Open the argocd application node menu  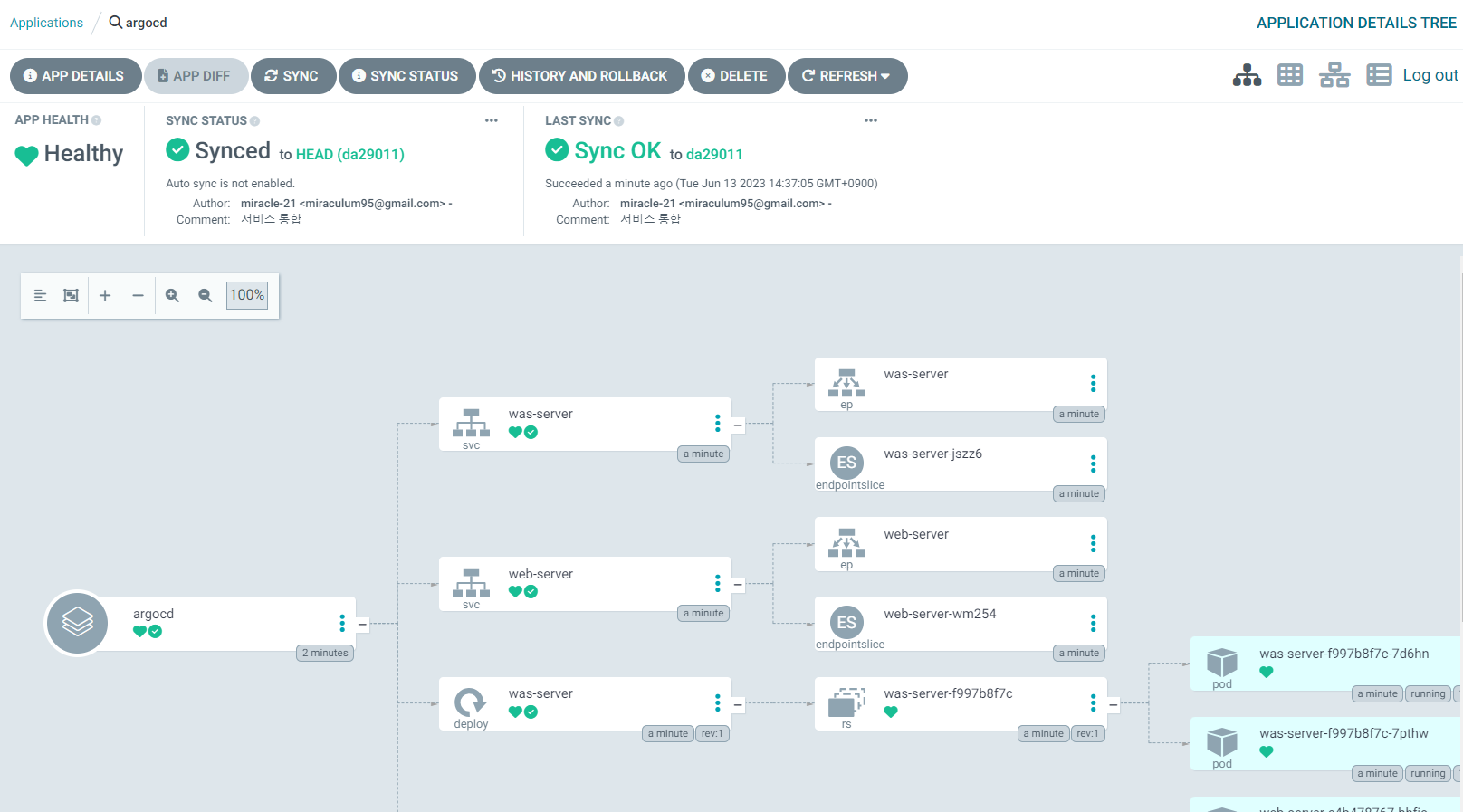click(342, 623)
